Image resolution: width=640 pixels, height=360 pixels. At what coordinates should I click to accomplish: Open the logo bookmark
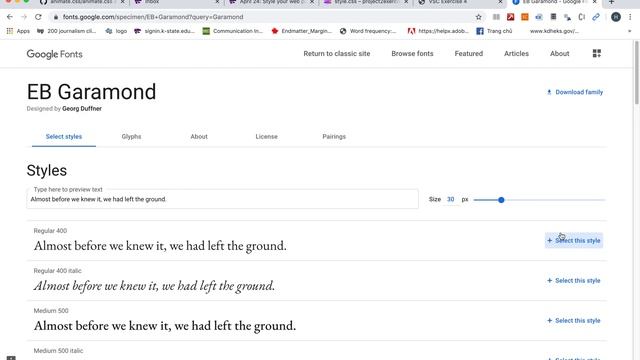point(116,31)
